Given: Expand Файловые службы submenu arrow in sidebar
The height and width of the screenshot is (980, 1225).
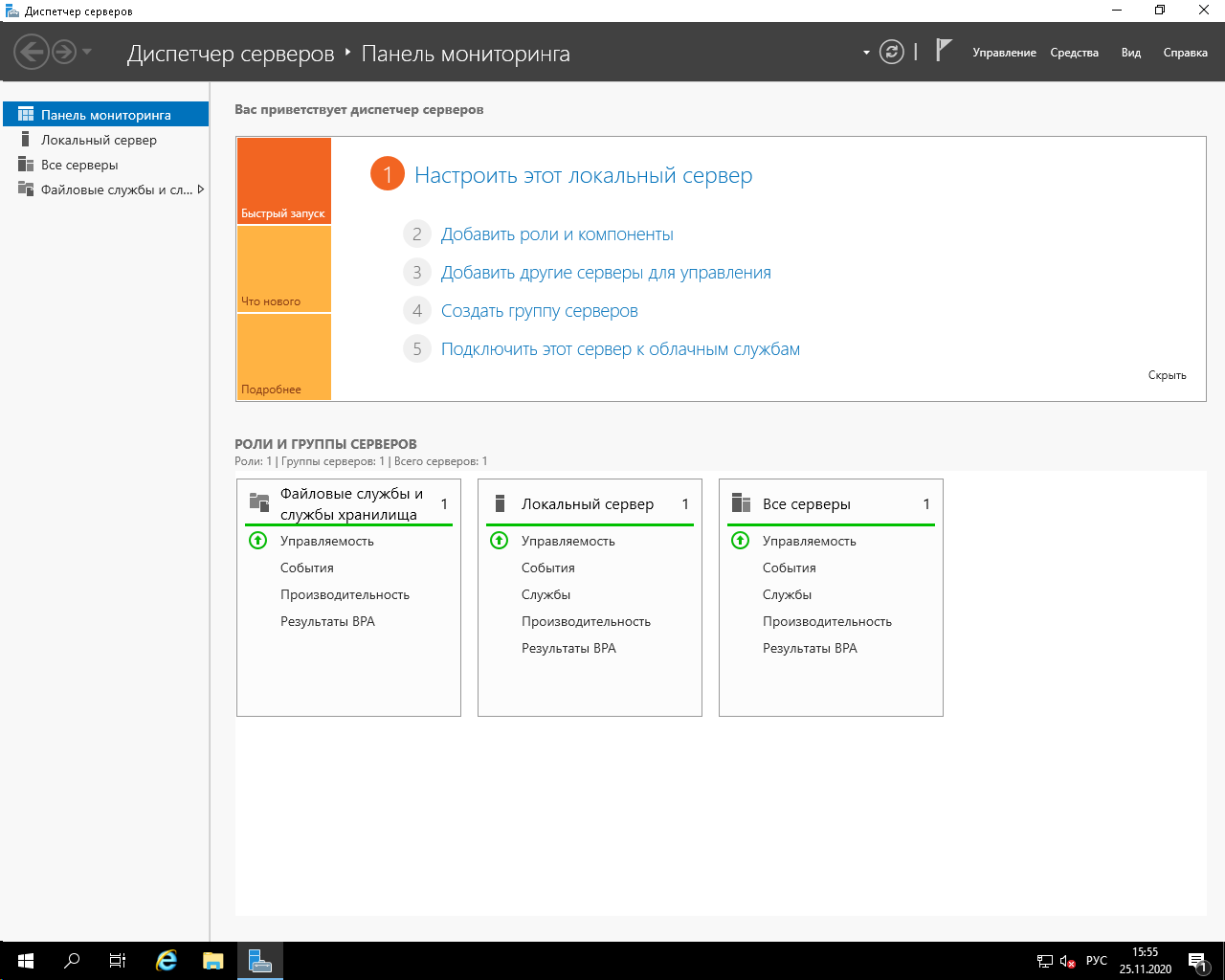Looking at the screenshot, I should coord(201,189).
